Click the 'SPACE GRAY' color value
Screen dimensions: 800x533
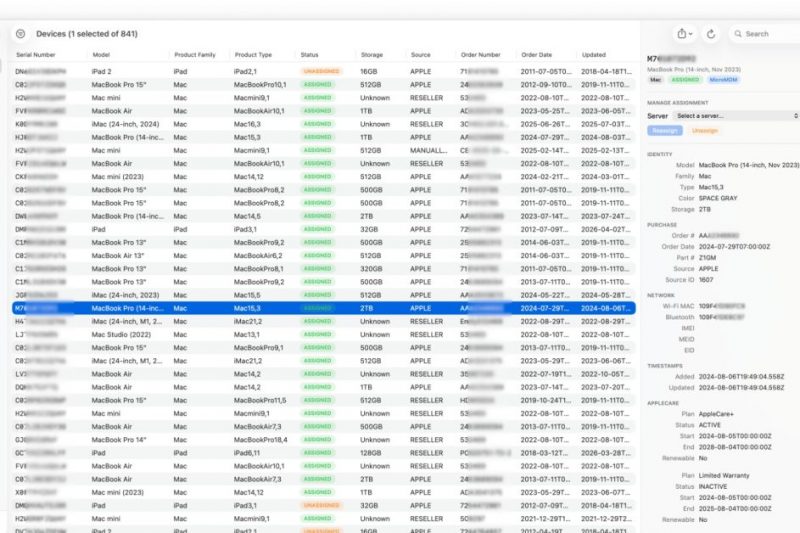[x=718, y=198]
